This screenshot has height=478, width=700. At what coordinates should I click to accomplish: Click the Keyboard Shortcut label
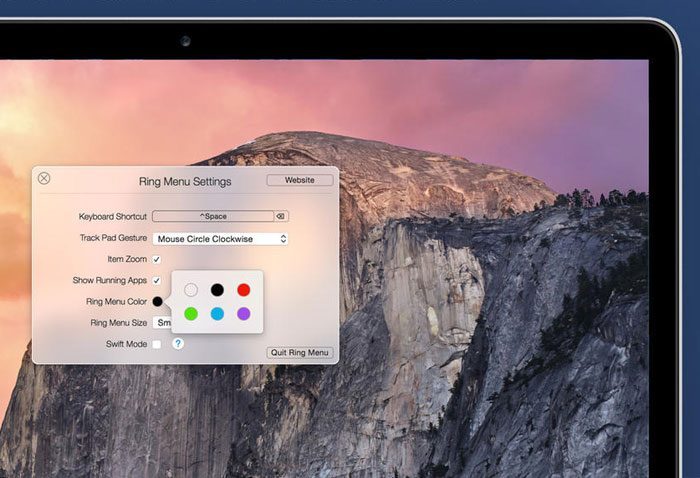point(112,216)
